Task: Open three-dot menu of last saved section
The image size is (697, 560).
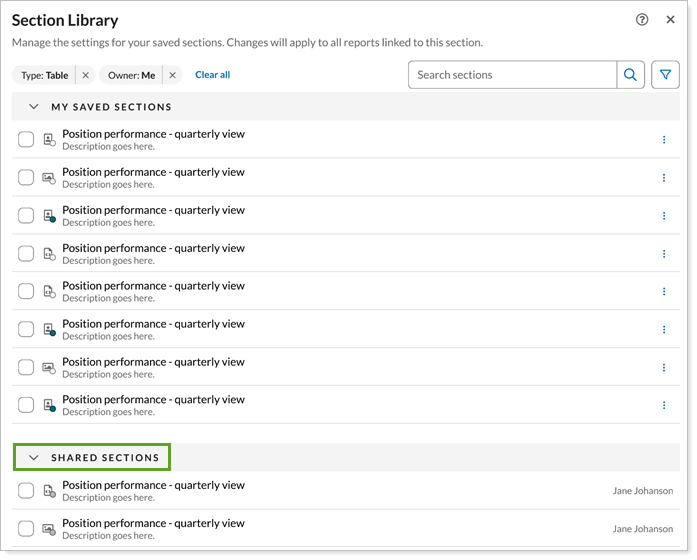Action: tap(664, 405)
